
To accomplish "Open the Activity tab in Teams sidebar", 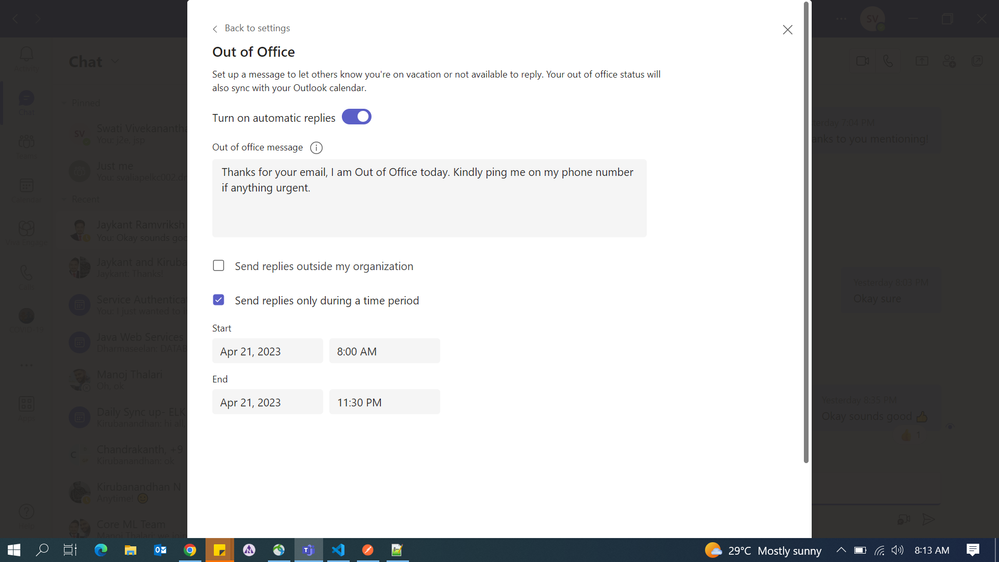I will (26, 58).
